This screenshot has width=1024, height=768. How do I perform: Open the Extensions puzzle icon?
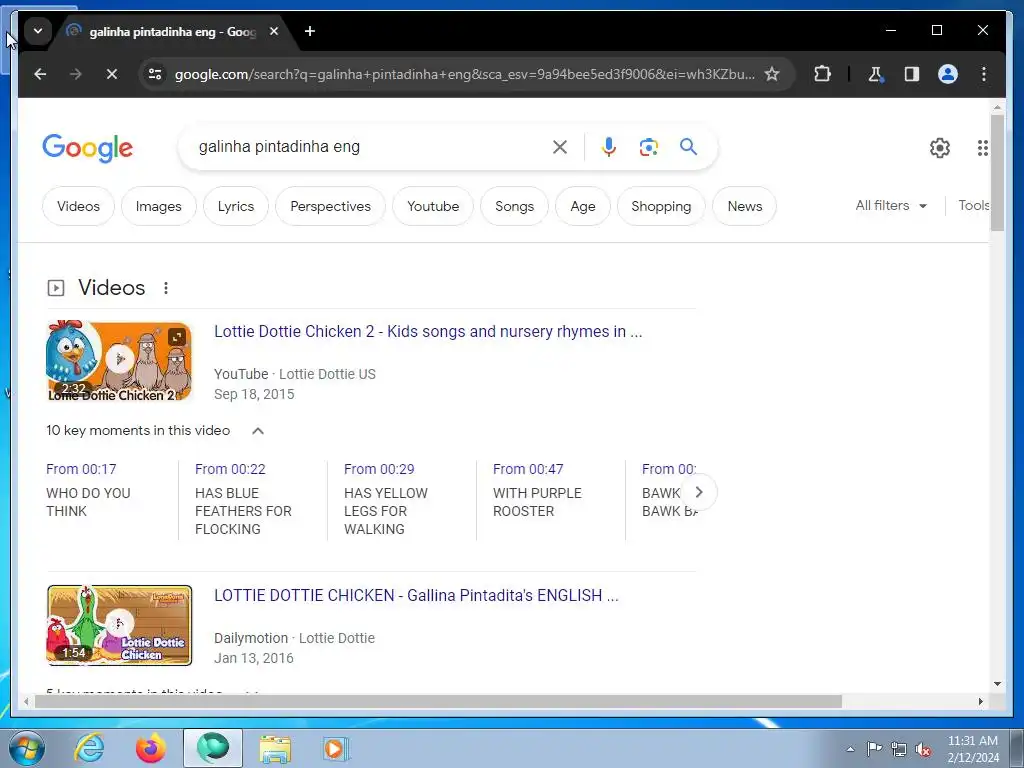pyautogui.click(x=822, y=74)
